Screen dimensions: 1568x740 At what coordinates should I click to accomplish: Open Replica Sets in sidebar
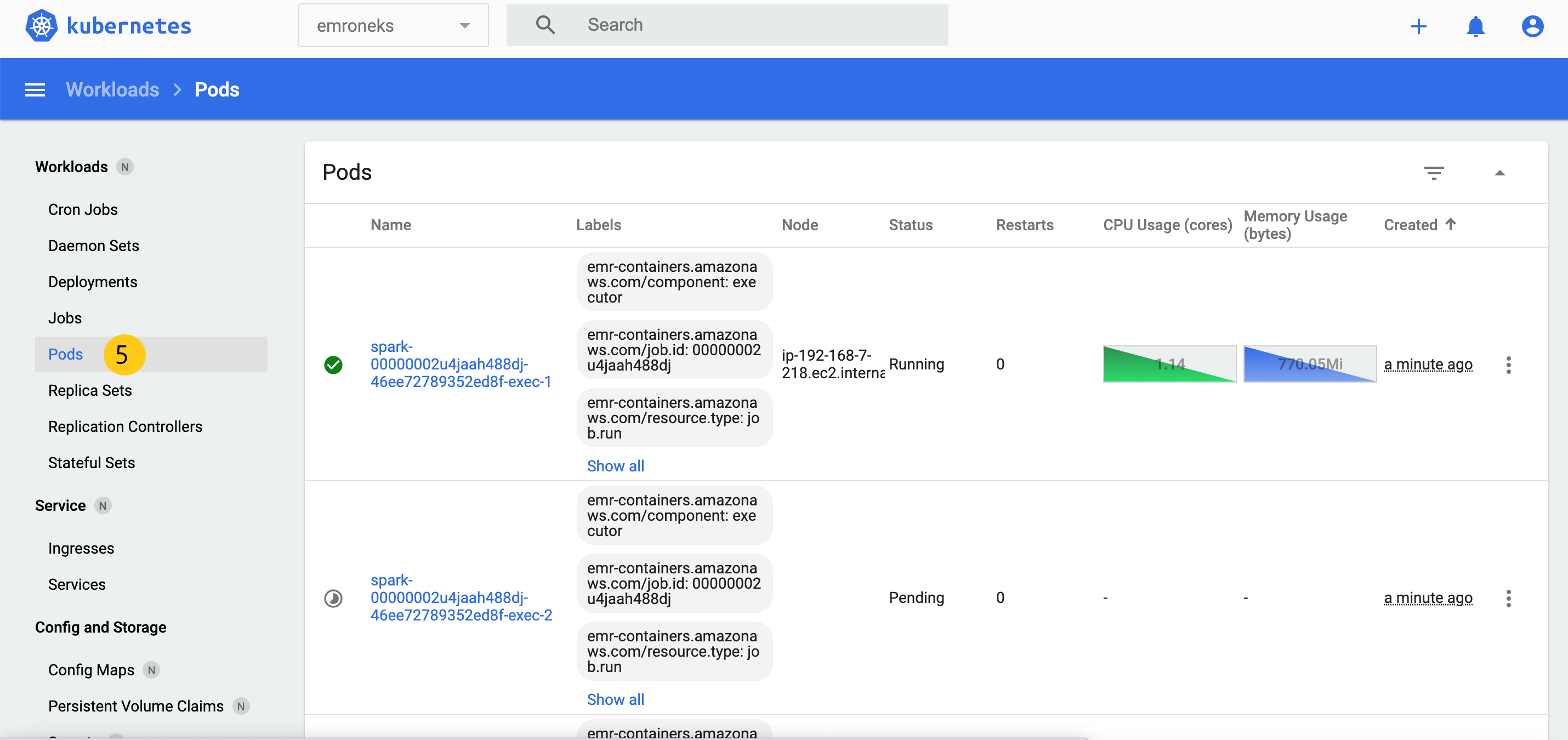(x=89, y=390)
